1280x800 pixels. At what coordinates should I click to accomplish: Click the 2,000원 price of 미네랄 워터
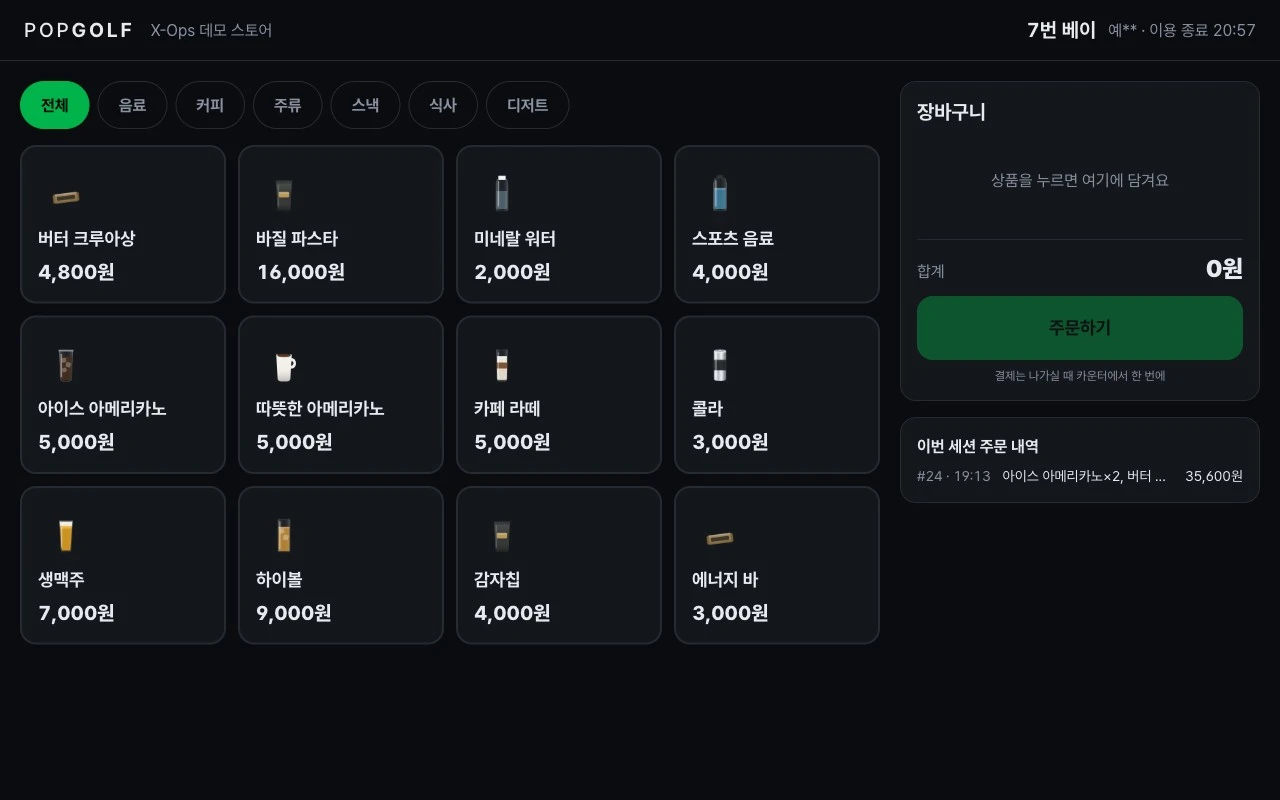512,272
